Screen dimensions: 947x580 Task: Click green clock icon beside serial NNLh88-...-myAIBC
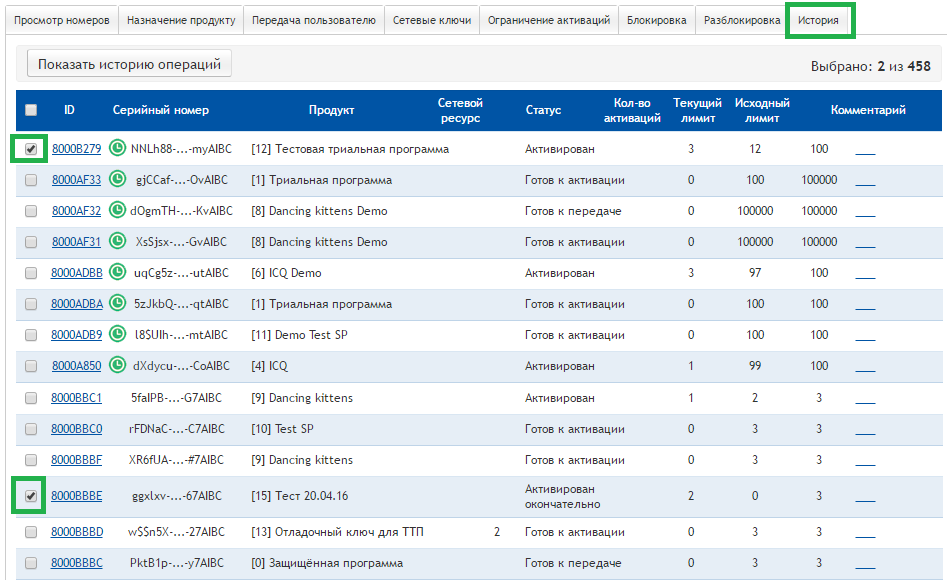coord(118,149)
